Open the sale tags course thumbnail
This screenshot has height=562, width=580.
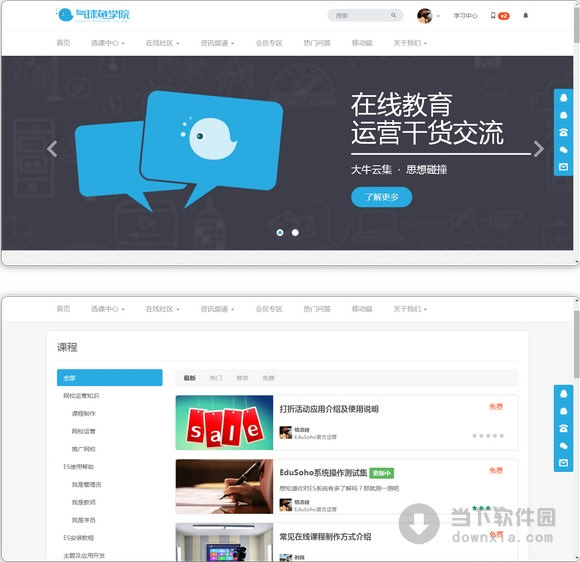(224, 423)
